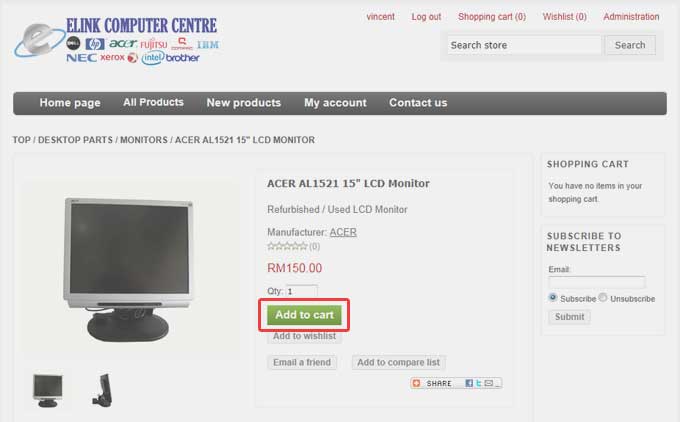Click the Facebook share icon

tap(469, 383)
